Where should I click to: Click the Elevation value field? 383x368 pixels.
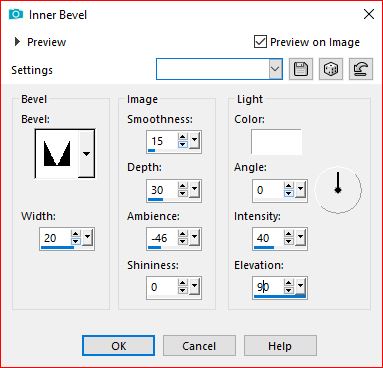[268, 287]
